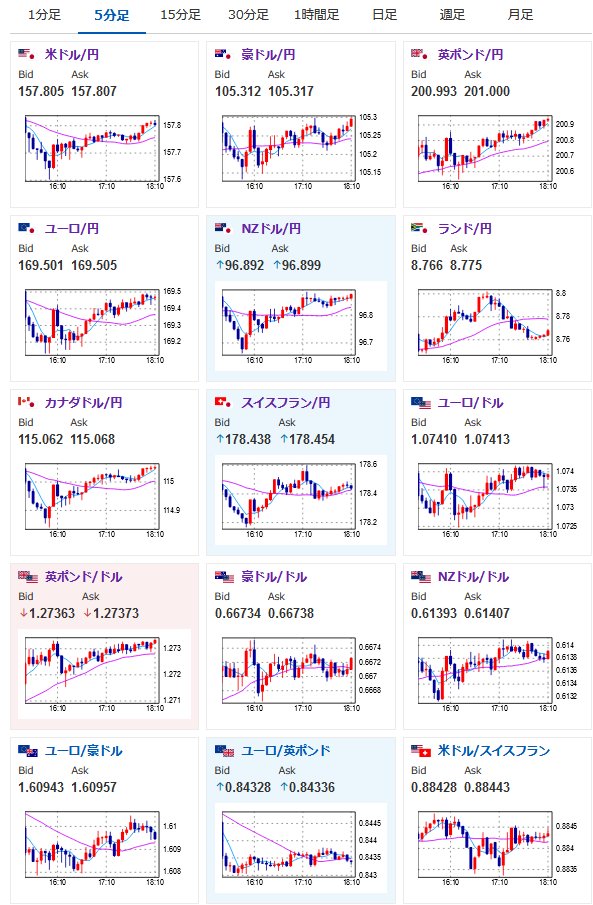Image resolution: width=593 pixels, height=905 pixels.
Task: Open the NZドル/円 pair link
Action: (271, 229)
